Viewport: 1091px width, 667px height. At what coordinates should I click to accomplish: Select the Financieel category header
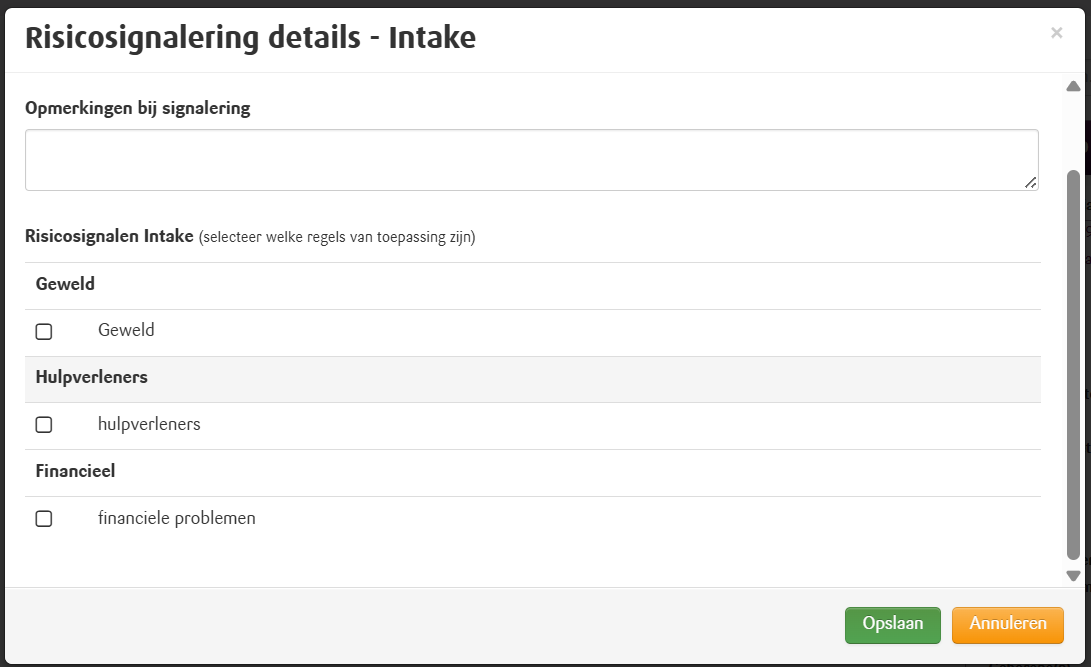pyautogui.click(x=75, y=471)
